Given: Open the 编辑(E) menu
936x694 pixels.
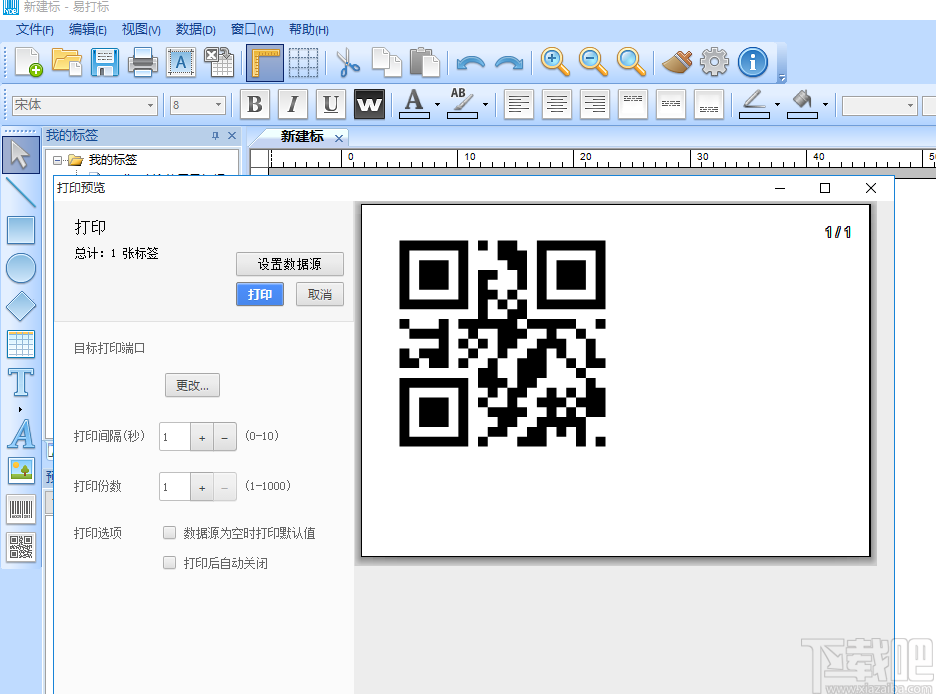Looking at the screenshot, I should click(x=88, y=29).
